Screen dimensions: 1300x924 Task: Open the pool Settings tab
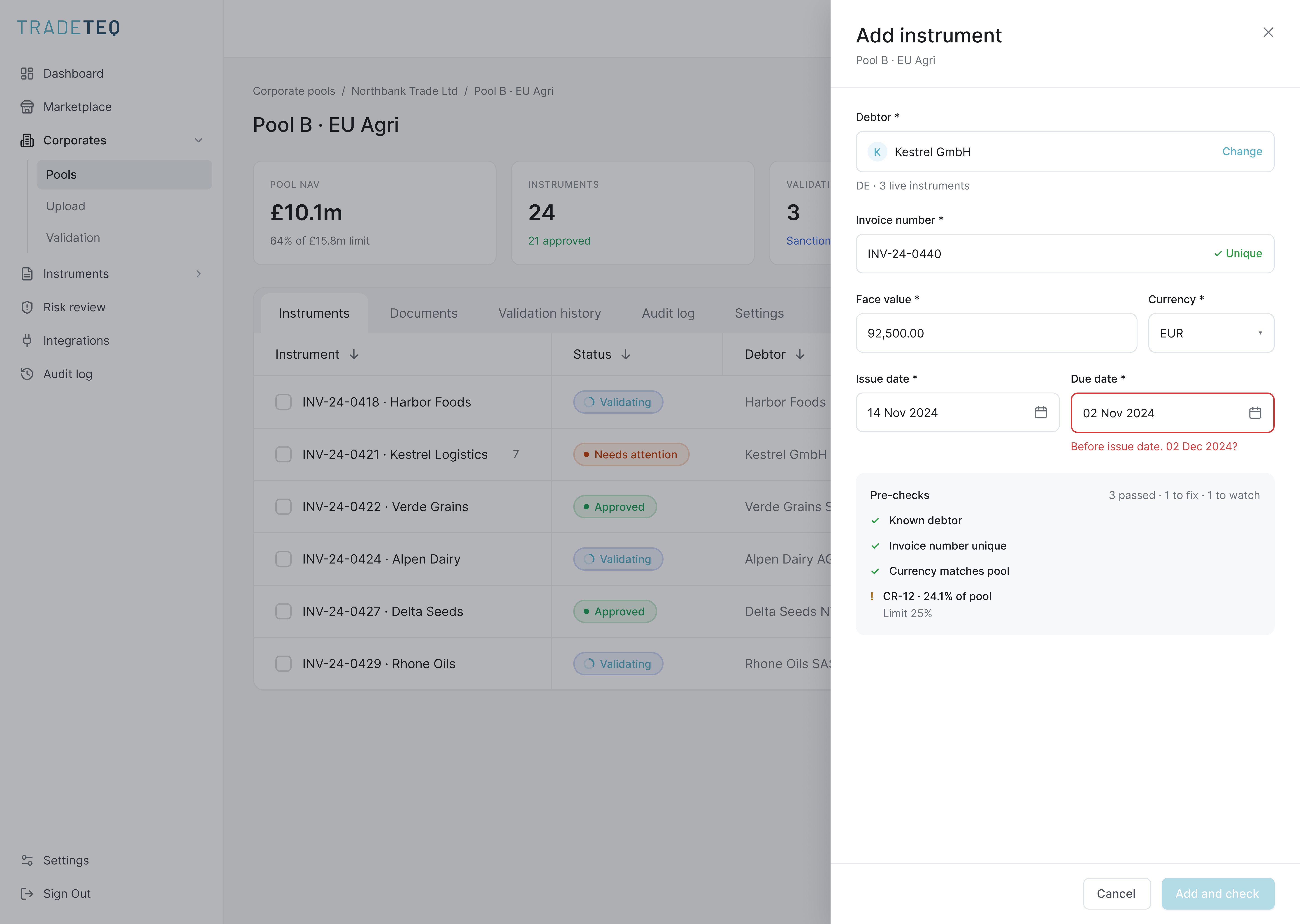759,314
